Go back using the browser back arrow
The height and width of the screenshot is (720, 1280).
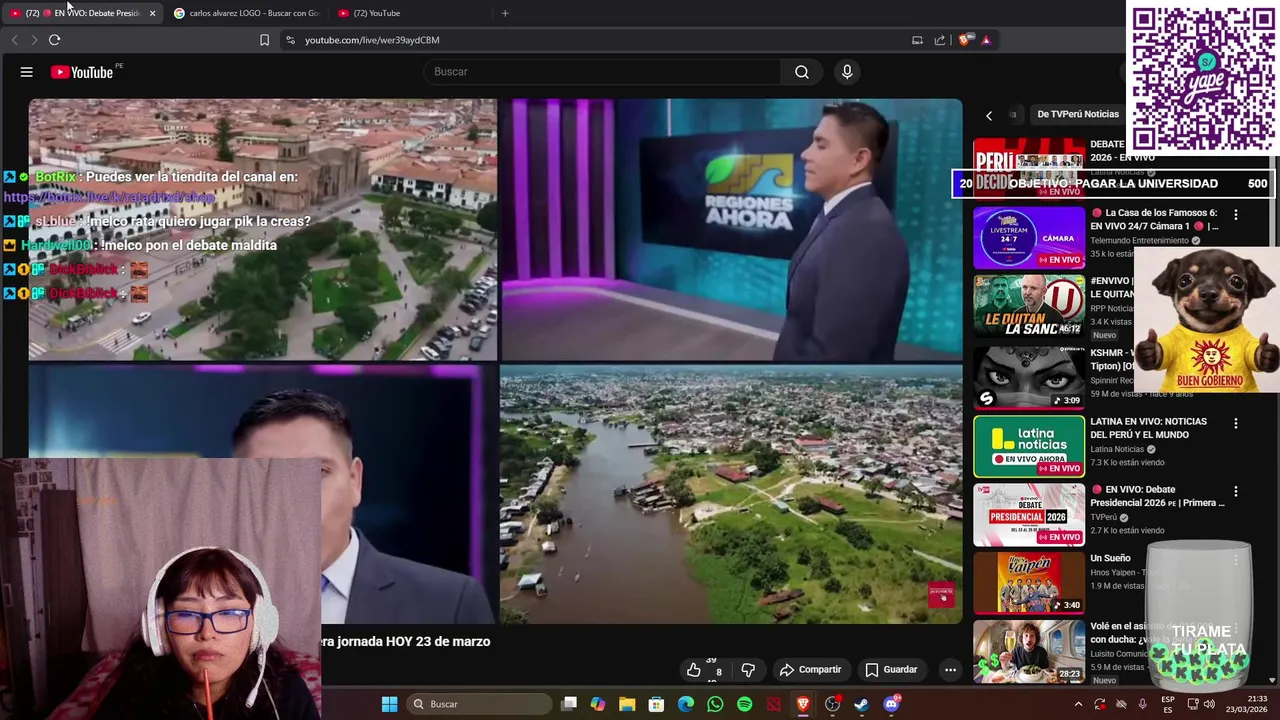click(x=14, y=40)
